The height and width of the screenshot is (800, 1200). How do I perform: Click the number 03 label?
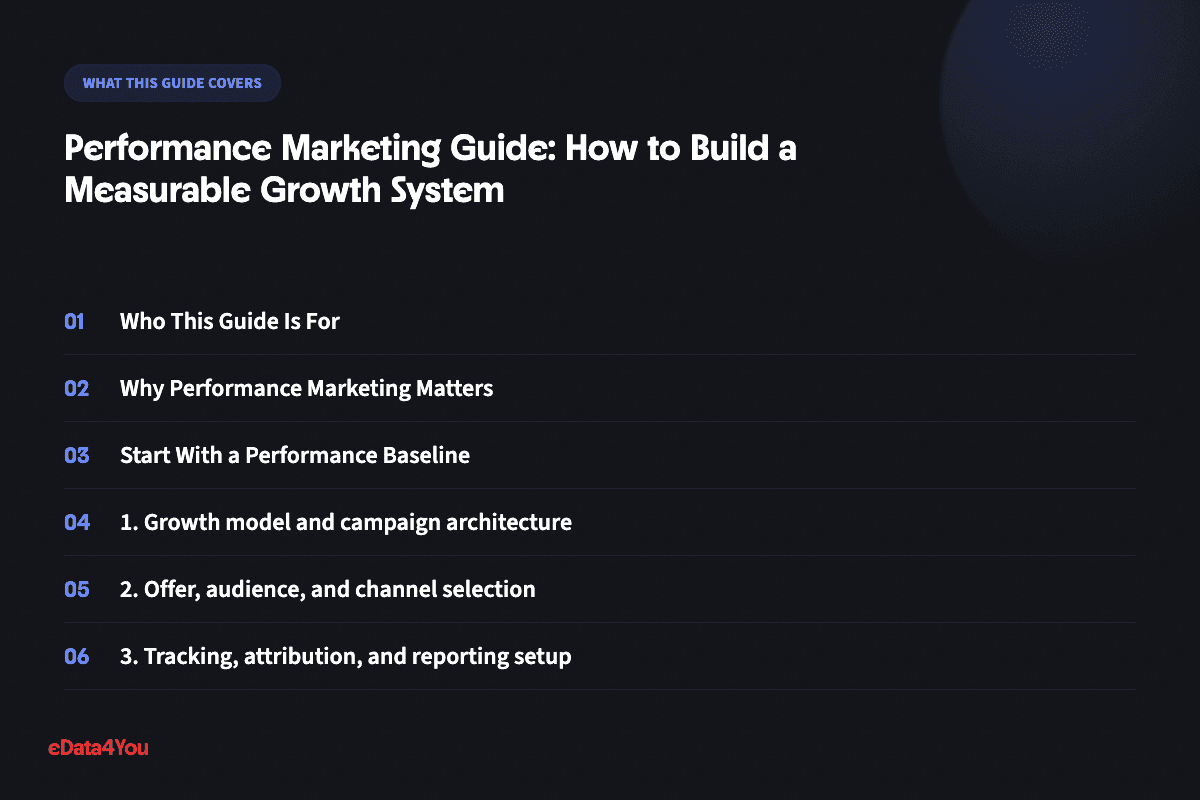point(77,455)
